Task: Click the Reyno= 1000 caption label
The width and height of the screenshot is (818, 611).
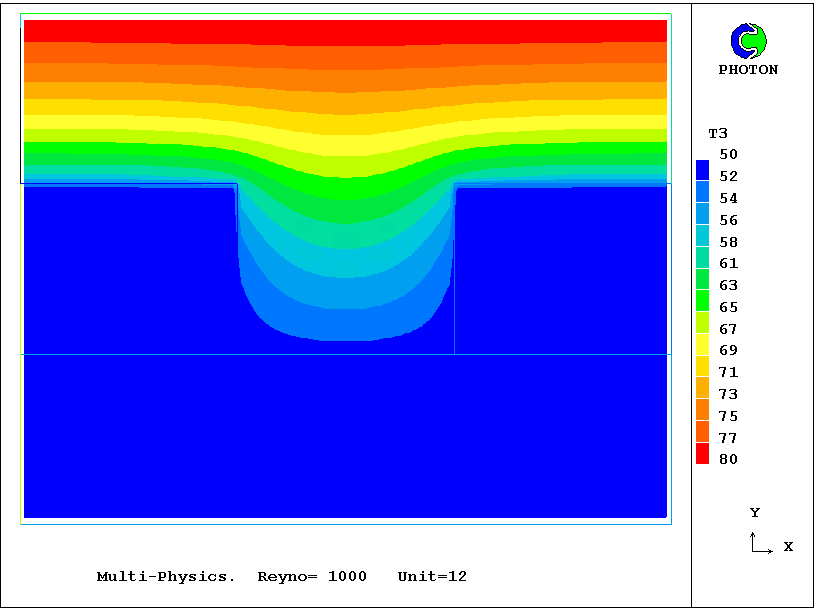Action: tap(312, 577)
